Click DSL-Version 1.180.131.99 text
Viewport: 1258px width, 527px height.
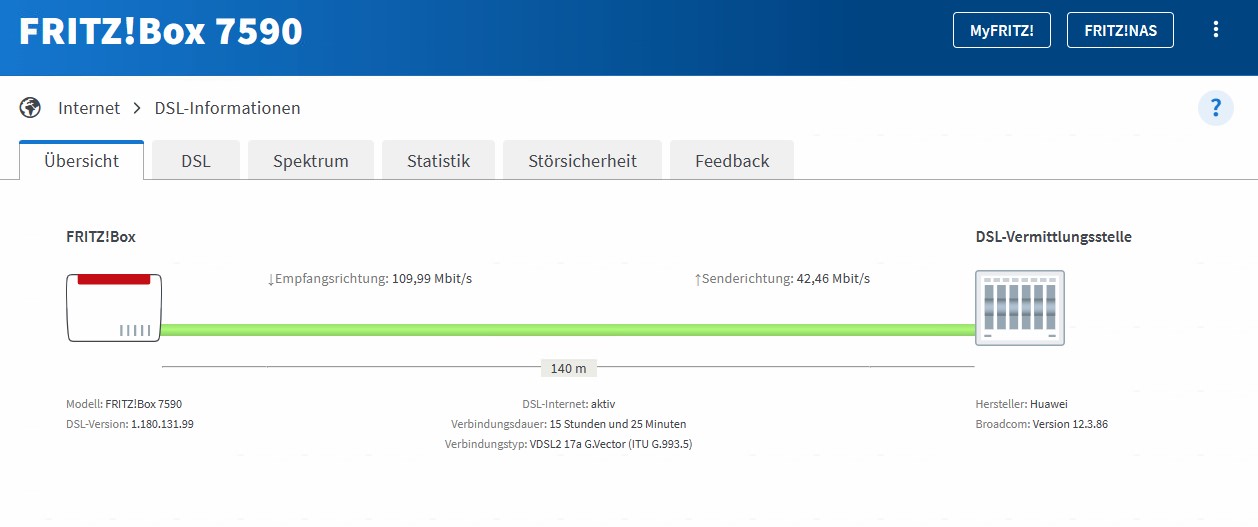pyautogui.click(x=130, y=424)
